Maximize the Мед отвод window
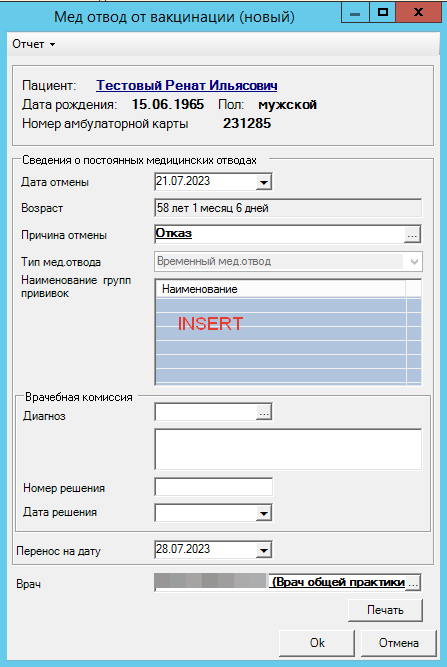This screenshot has width=447, height=667. coord(382,12)
